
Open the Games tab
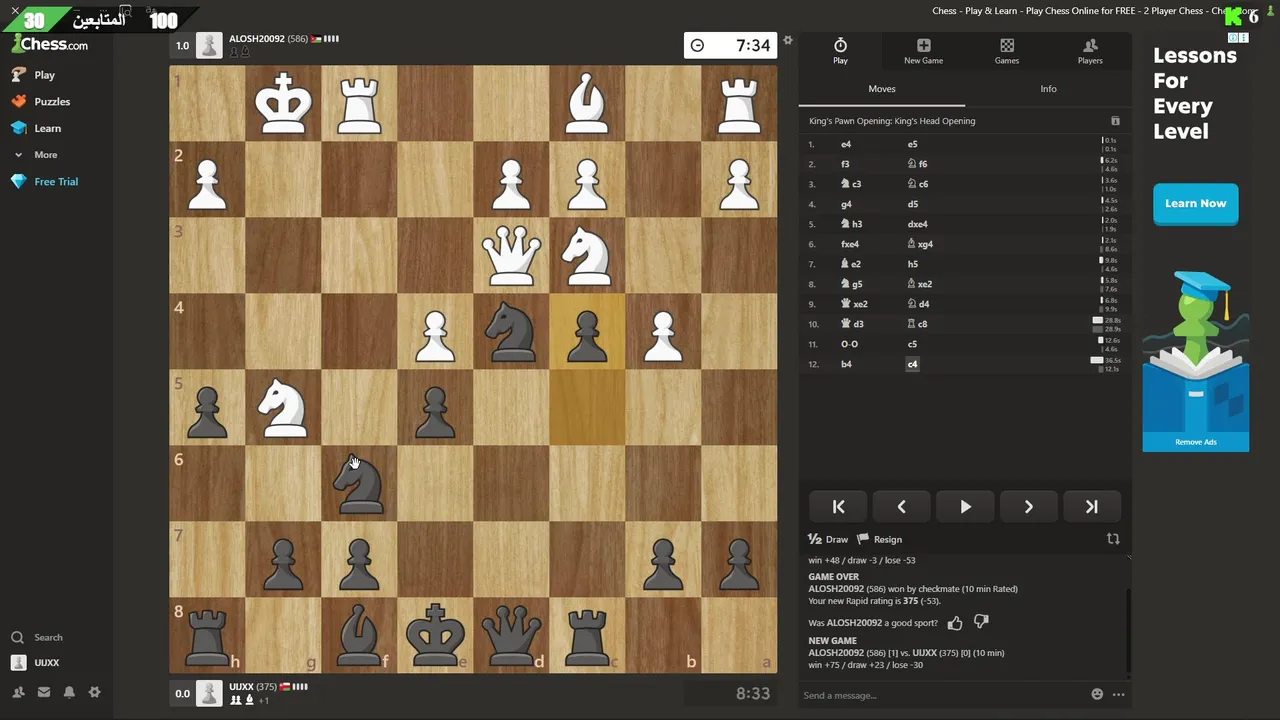(x=1007, y=51)
